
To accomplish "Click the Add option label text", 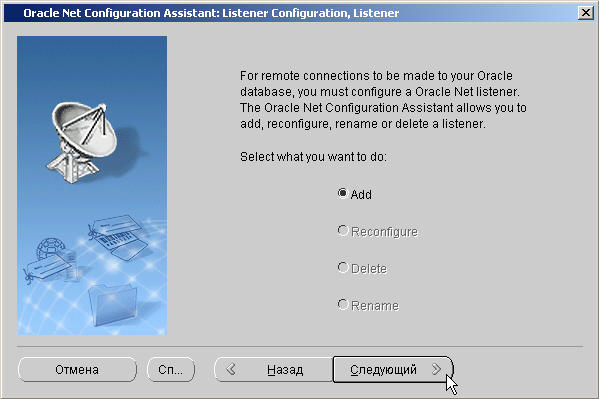I will tap(361, 195).
